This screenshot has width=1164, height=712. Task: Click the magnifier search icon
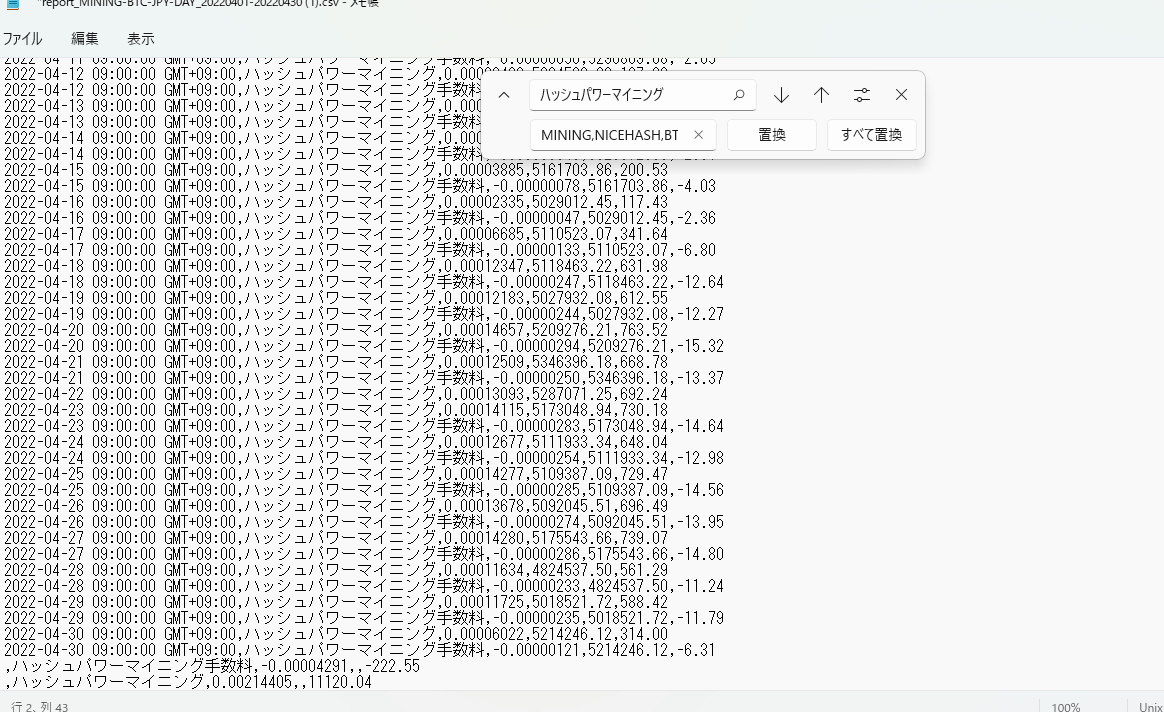pyautogui.click(x=739, y=95)
